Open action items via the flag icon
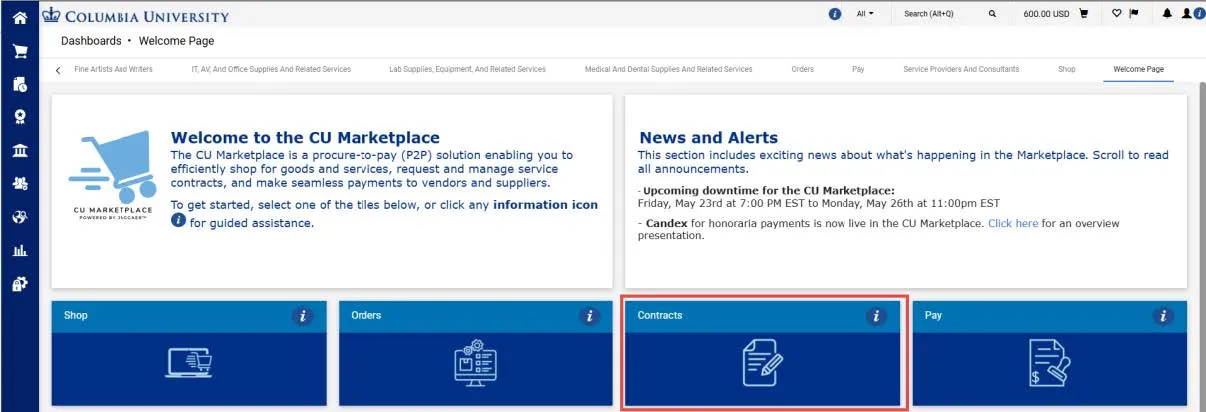 pos(1134,14)
